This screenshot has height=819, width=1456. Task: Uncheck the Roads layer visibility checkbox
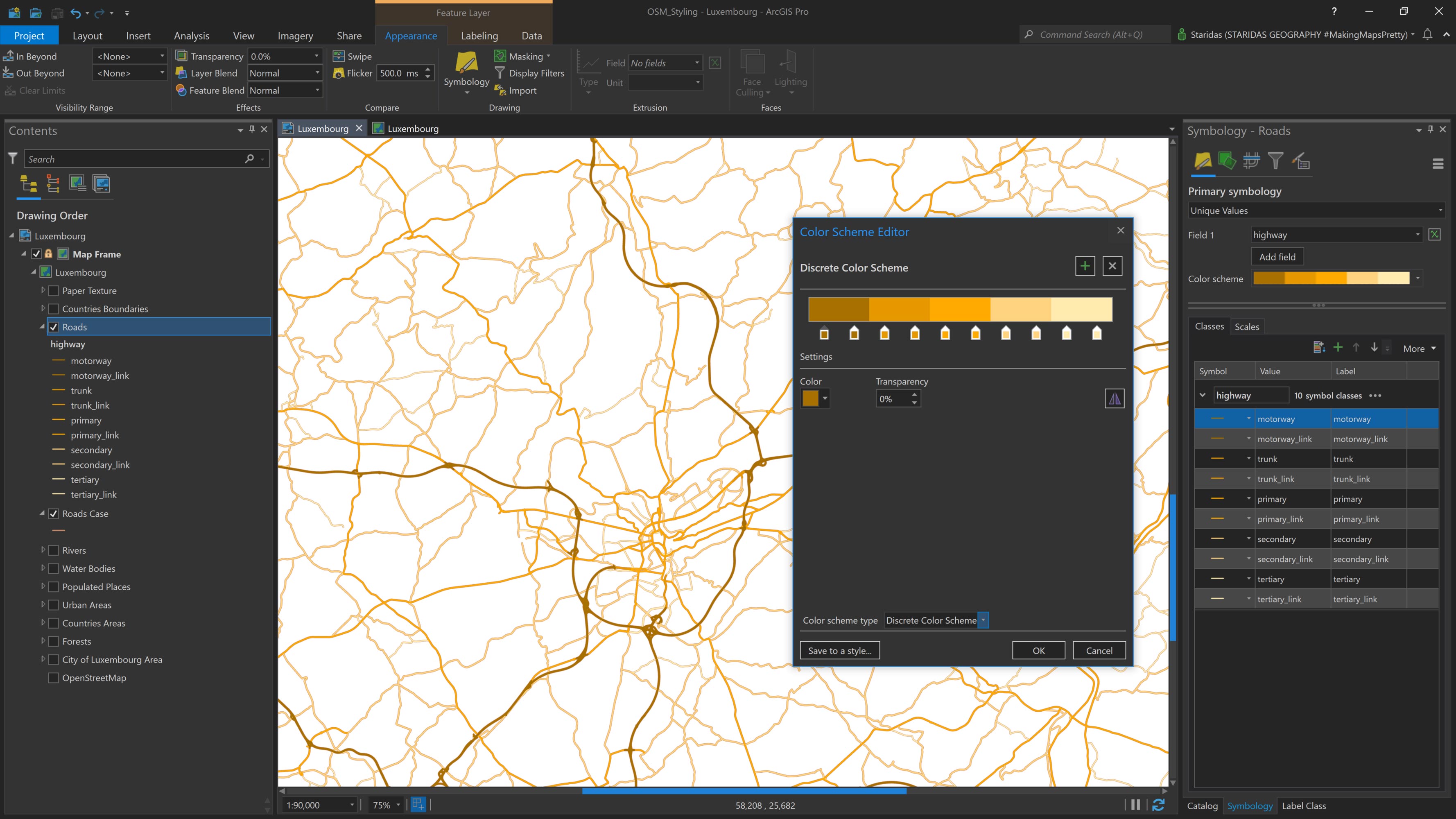53,327
